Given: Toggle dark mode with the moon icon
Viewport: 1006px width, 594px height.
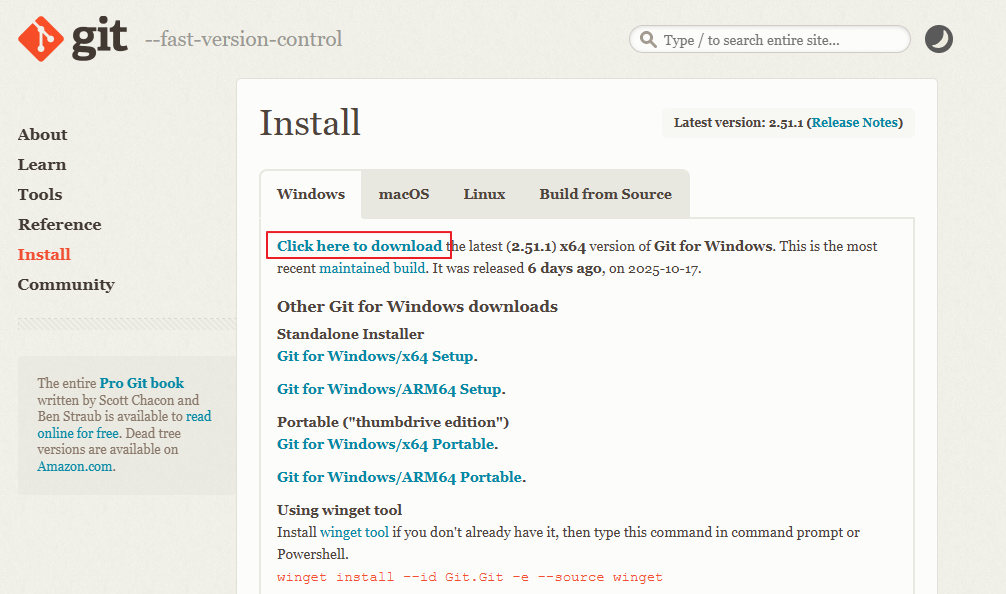Looking at the screenshot, I should [x=939, y=39].
